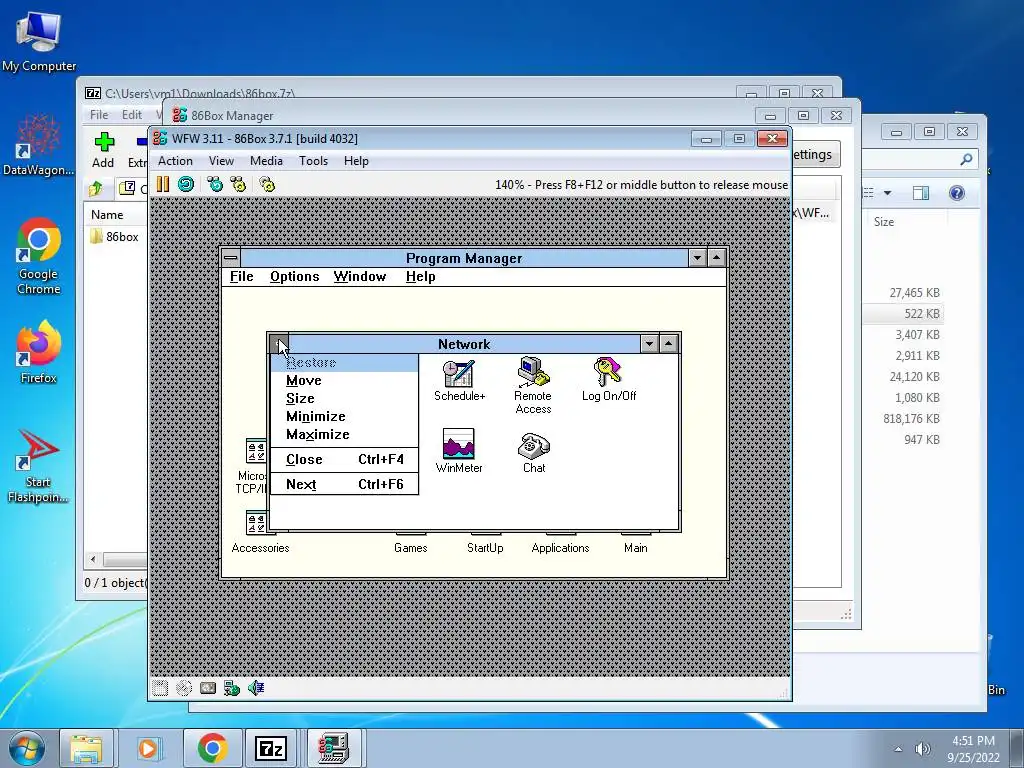
Task: Click the volume icon in system tray
Action: [x=922, y=749]
